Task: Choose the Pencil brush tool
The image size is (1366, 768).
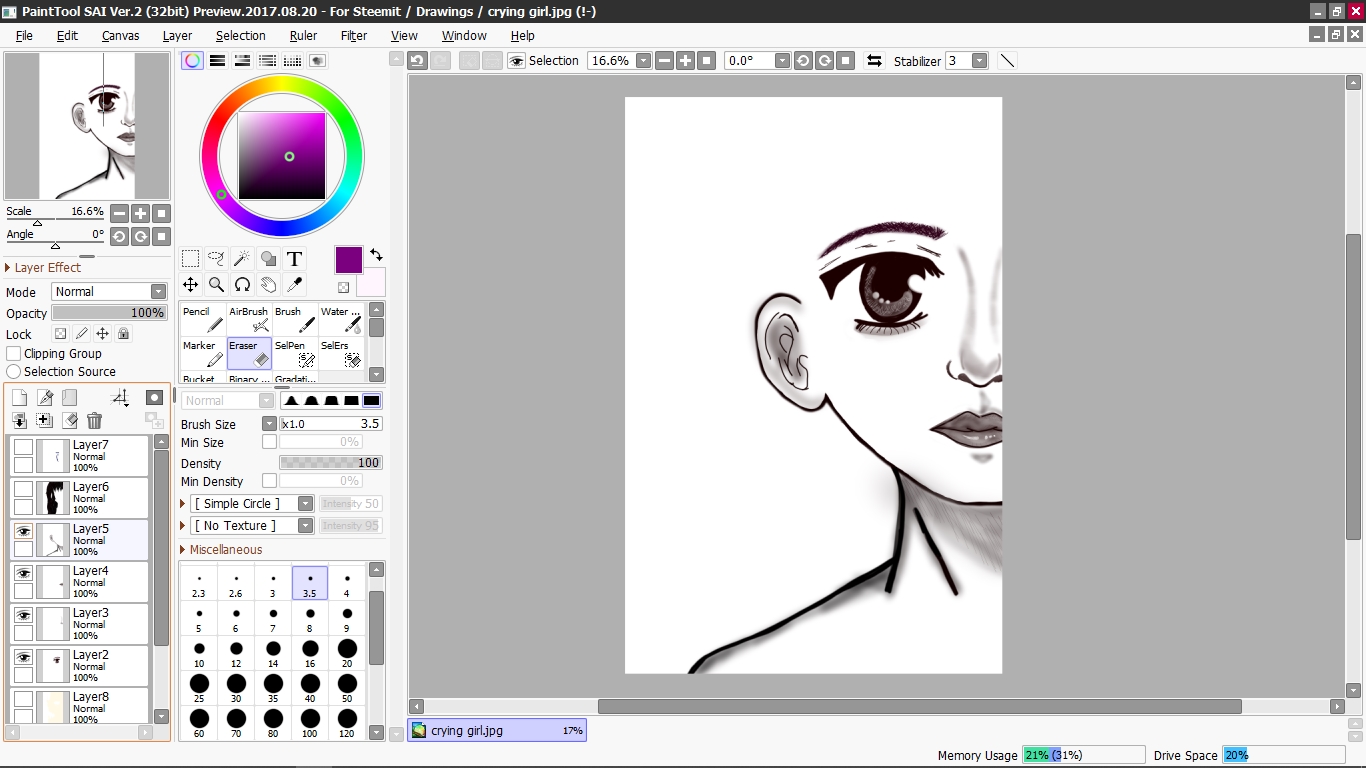Action: click(203, 319)
